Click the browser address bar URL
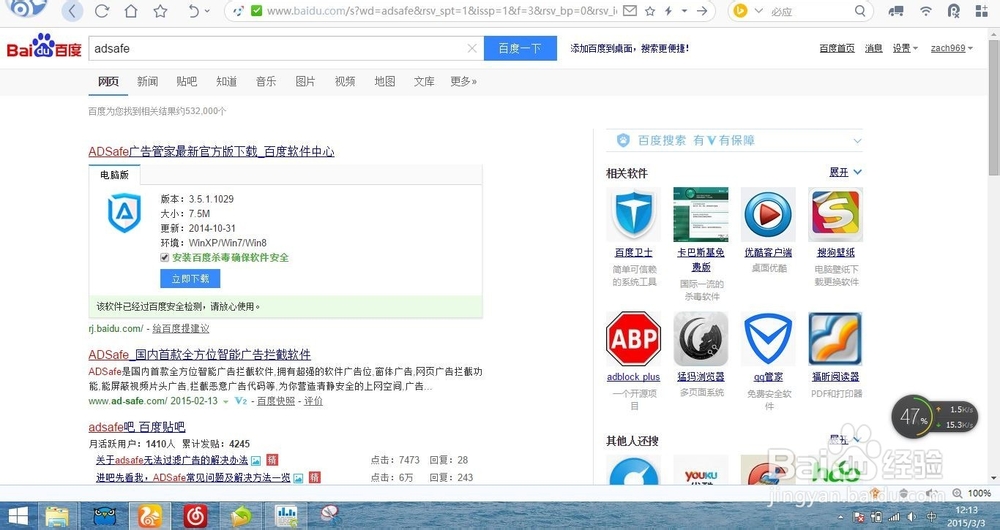 coord(441,11)
